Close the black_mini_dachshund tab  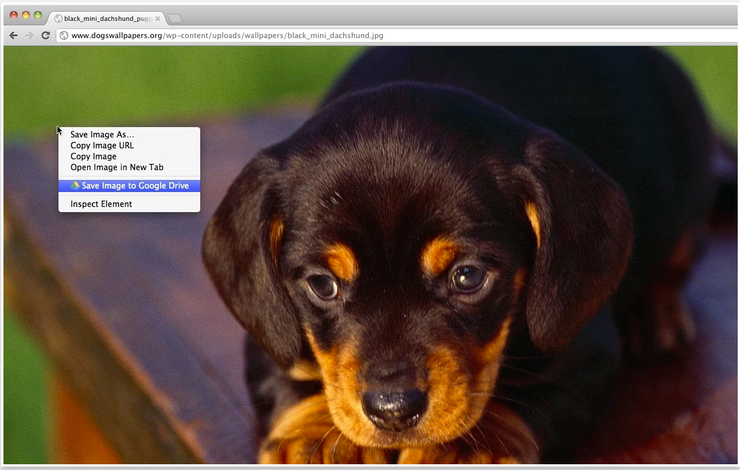coord(157,18)
